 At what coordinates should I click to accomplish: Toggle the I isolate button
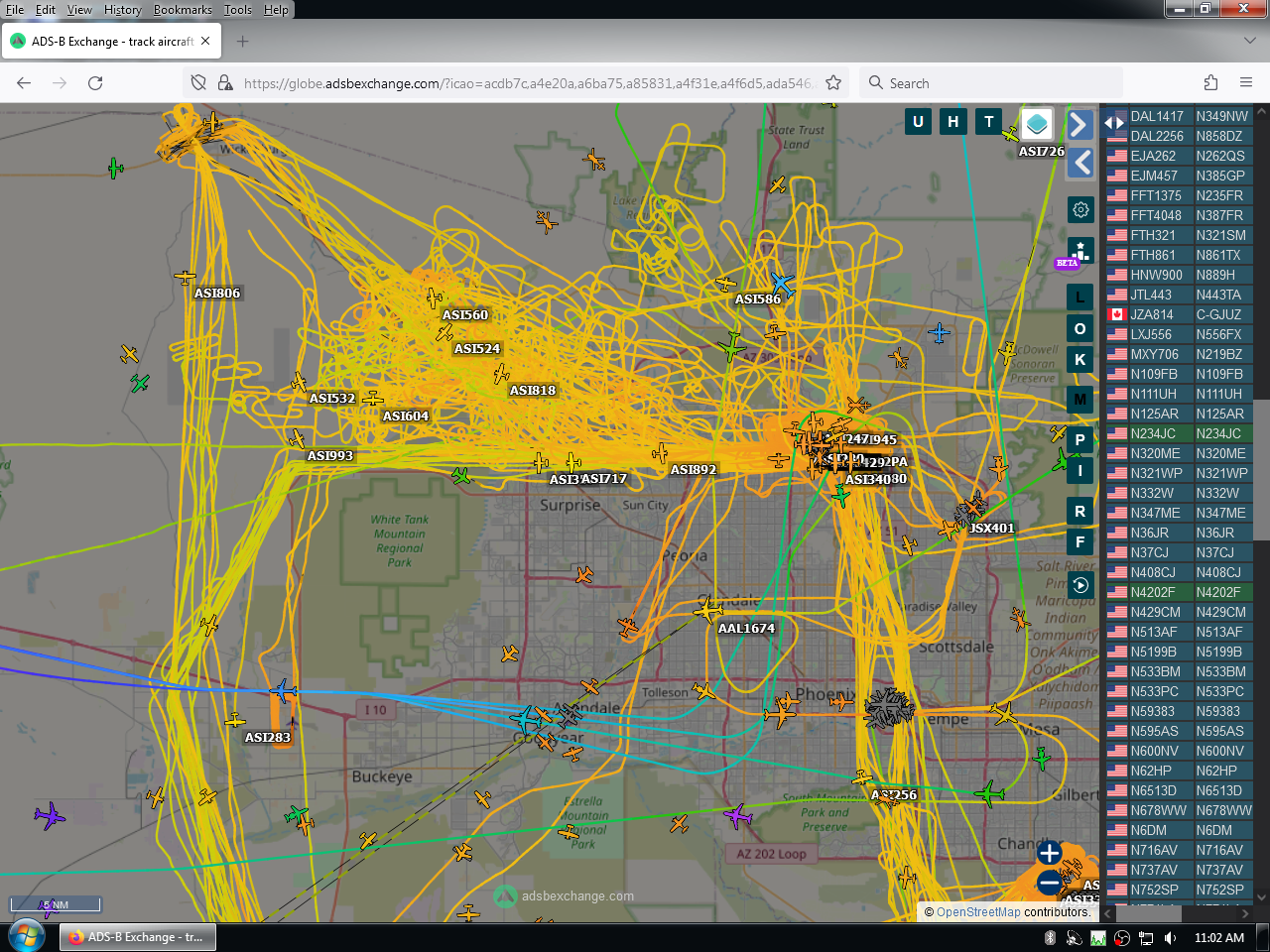pyautogui.click(x=1079, y=471)
